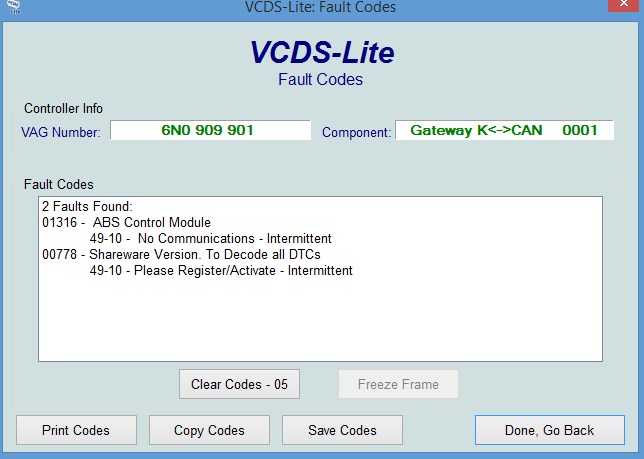Select the Component field Gateway K<->CAN
Image resolution: width=644 pixels, height=459 pixels.
coord(504,130)
